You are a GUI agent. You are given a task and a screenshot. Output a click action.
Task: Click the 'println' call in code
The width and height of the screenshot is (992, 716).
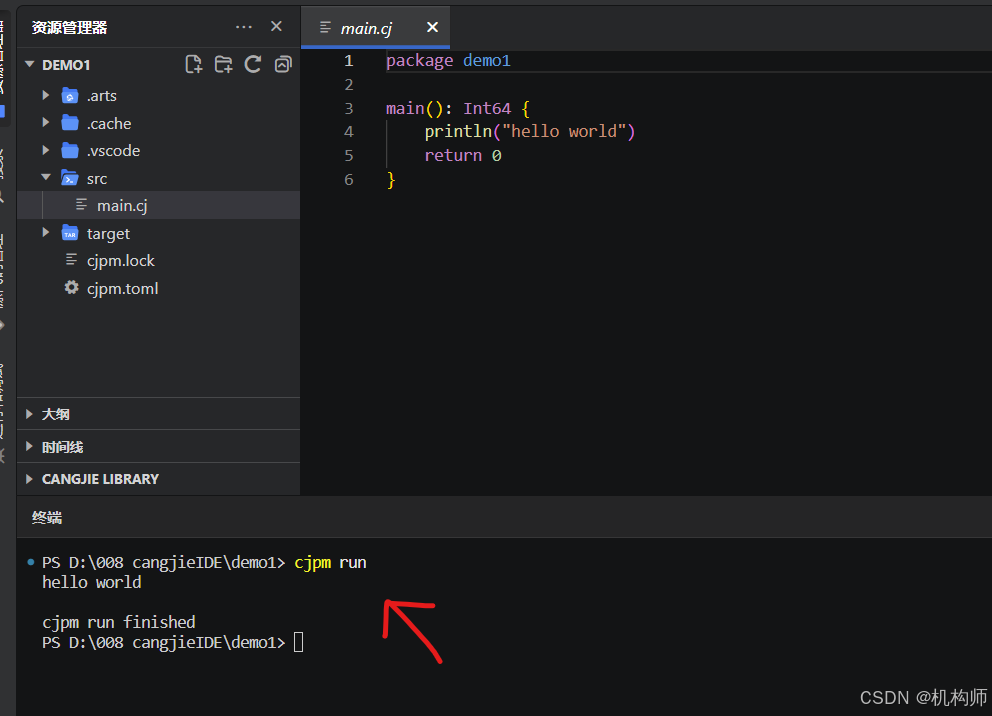[x=458, y=132]
